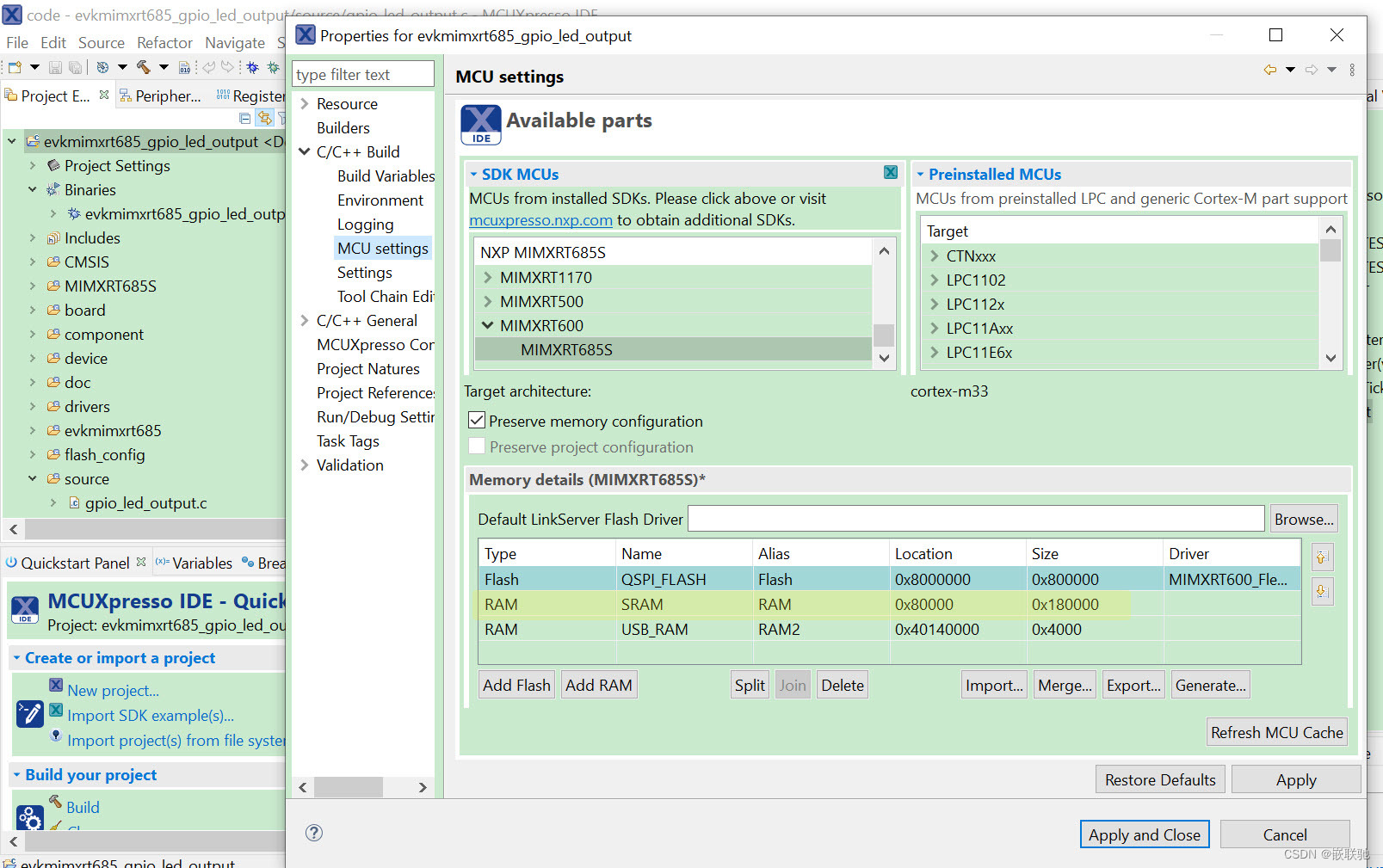The image size is (1383, 868).
Task: Open the Edit menu
Action: pyautogui.click(x=53, y=42)
